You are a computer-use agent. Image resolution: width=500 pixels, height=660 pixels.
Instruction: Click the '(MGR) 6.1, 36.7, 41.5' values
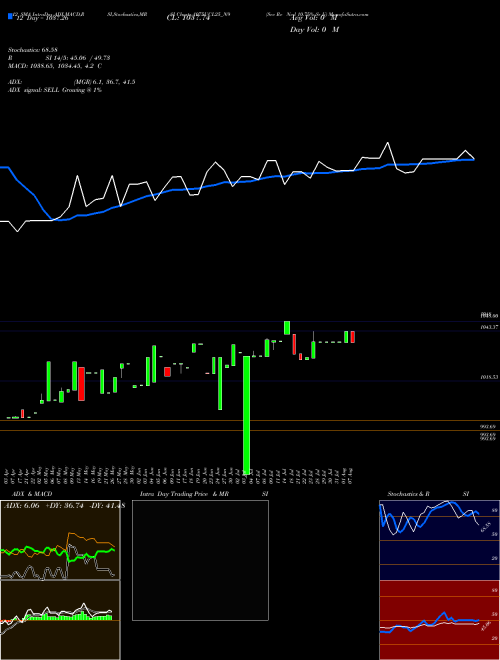[x=104, y=82]
